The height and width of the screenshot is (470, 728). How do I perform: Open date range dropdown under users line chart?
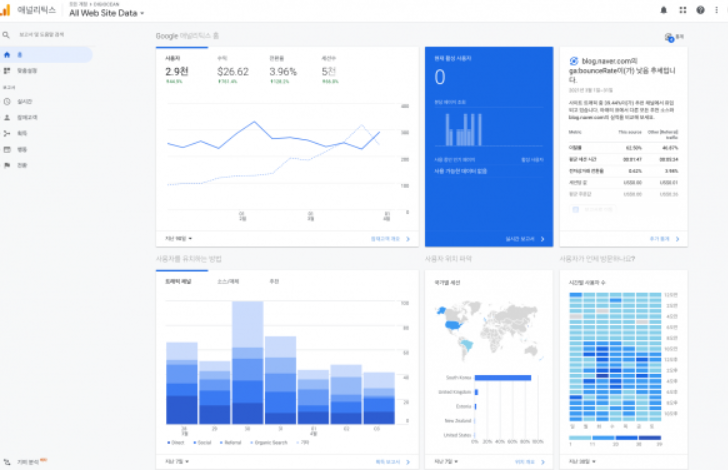coord(179,239)
